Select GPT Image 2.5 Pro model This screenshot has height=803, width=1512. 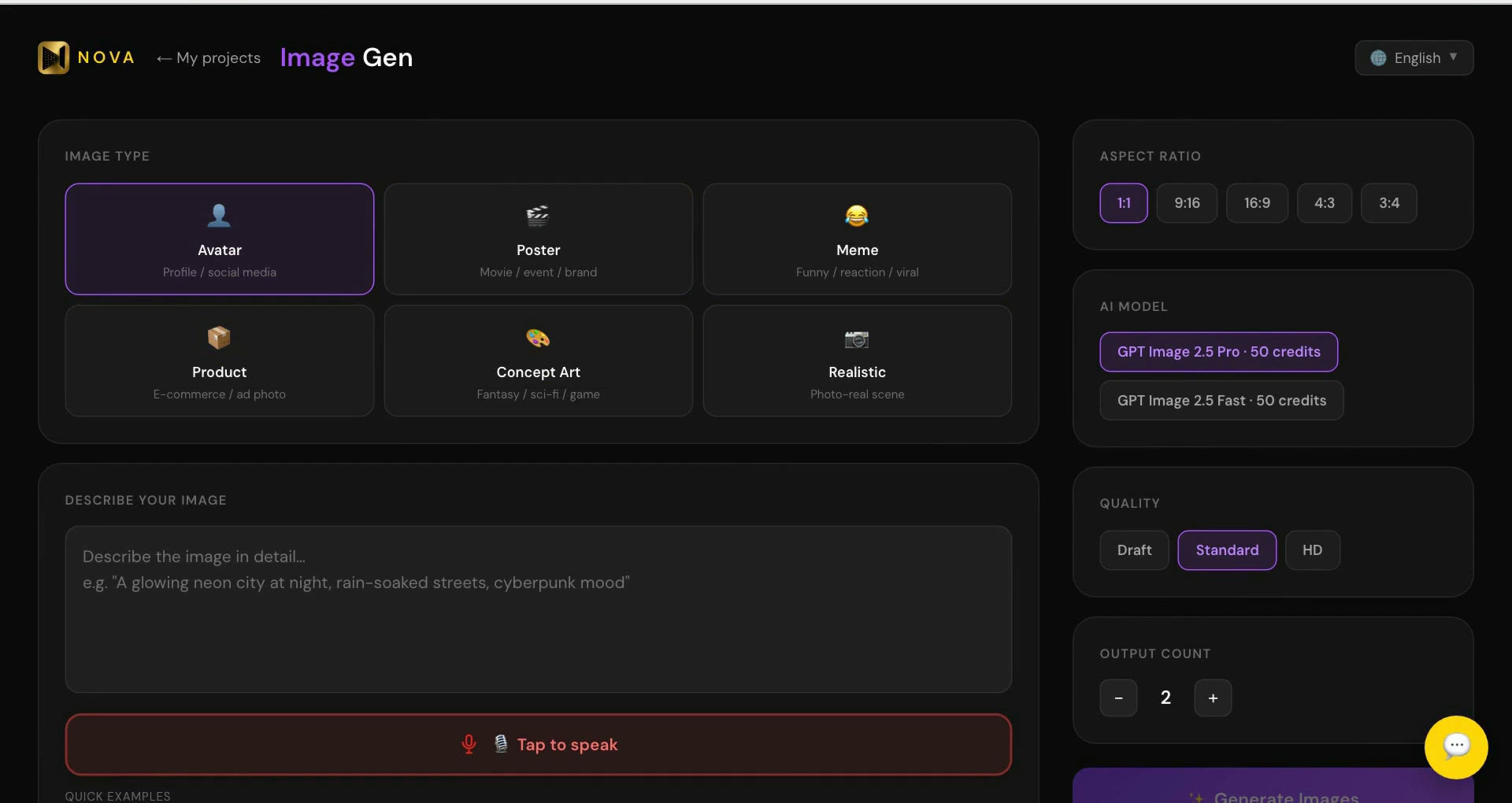1219,352
